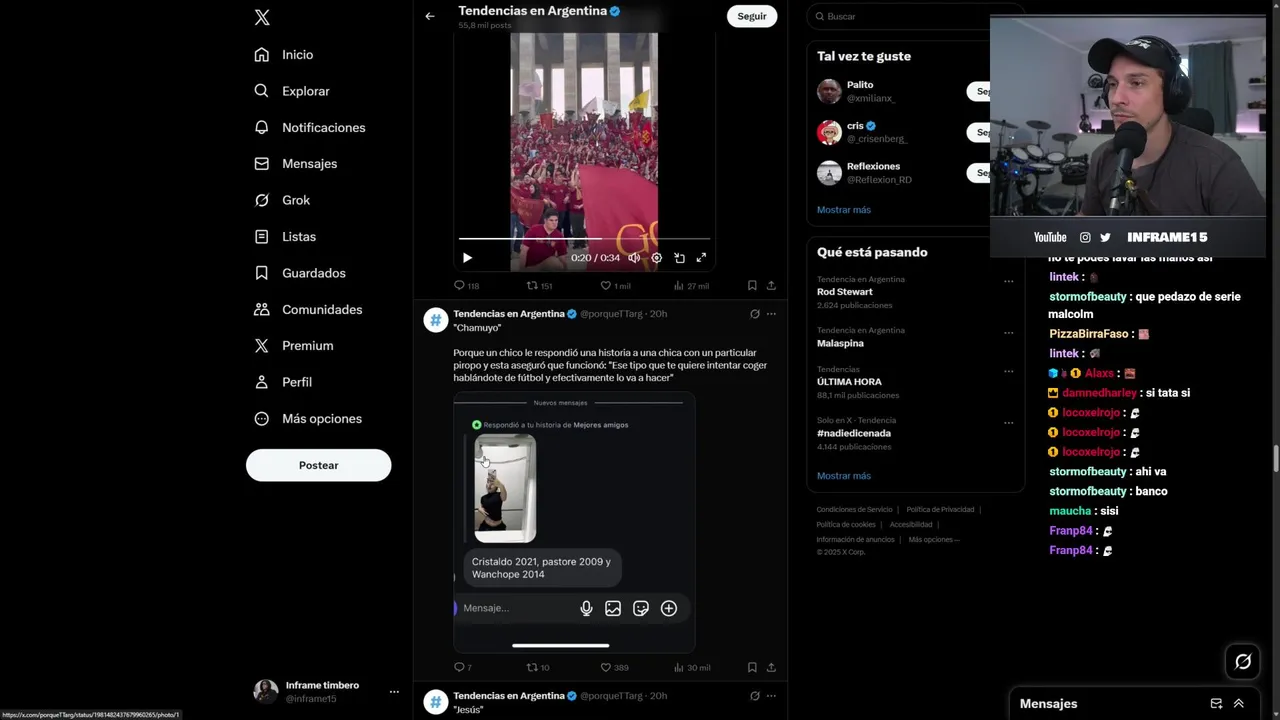Image resolution: width=1280 pixels, height=720 pixels.
Task: Play the video with the play button
Action: (467, 258)
